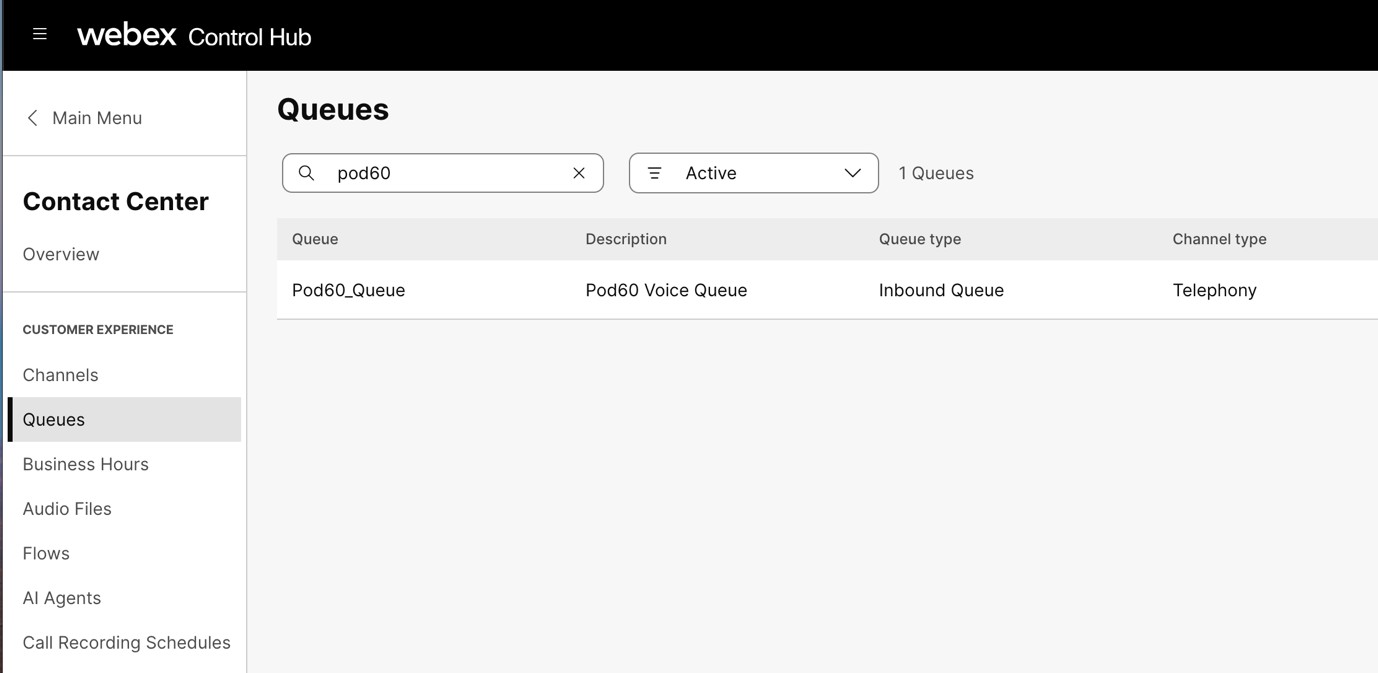Image resolution: width=1378 pixels, height=673 pixels.
Task: Open the Pod60_Queue row
Action: click(349, 290)
